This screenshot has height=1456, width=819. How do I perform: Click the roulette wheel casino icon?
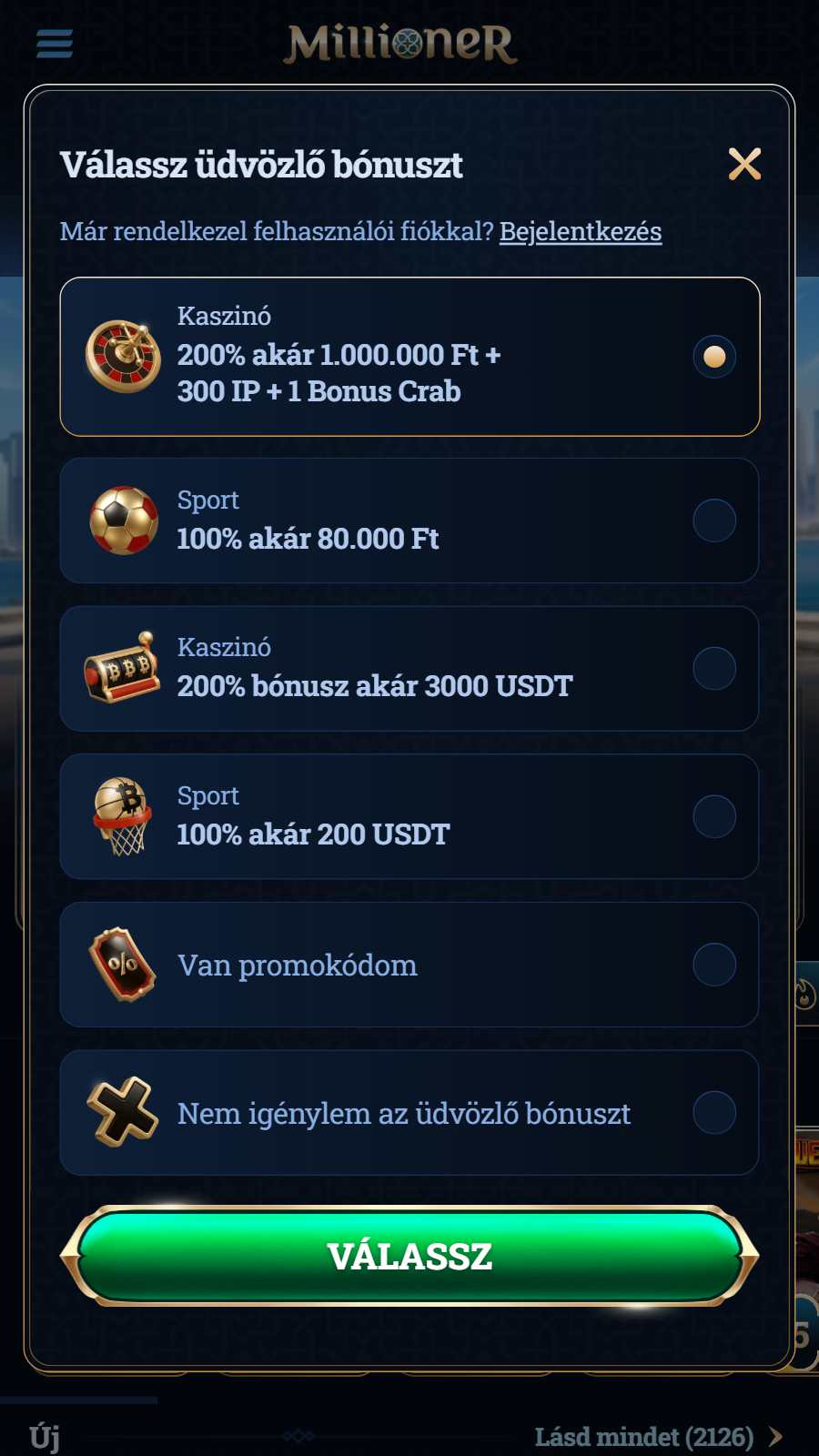[x=123, y=356]
